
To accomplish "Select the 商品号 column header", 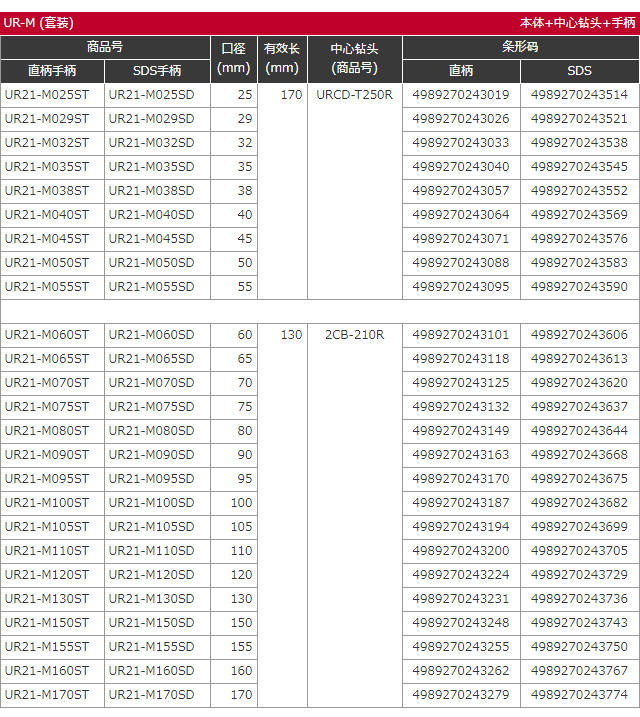I will pyautogui.click(x=105, y=47).
